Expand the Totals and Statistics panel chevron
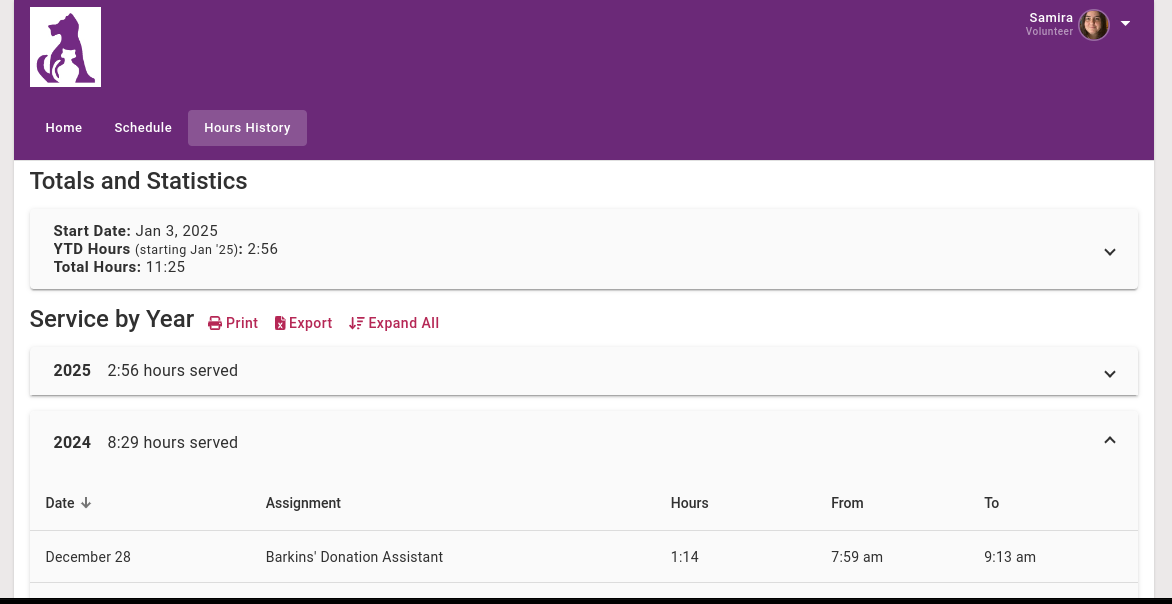Image resolution: width=1172 pixels, height=604 pixels. click(x=1110, y=252)
